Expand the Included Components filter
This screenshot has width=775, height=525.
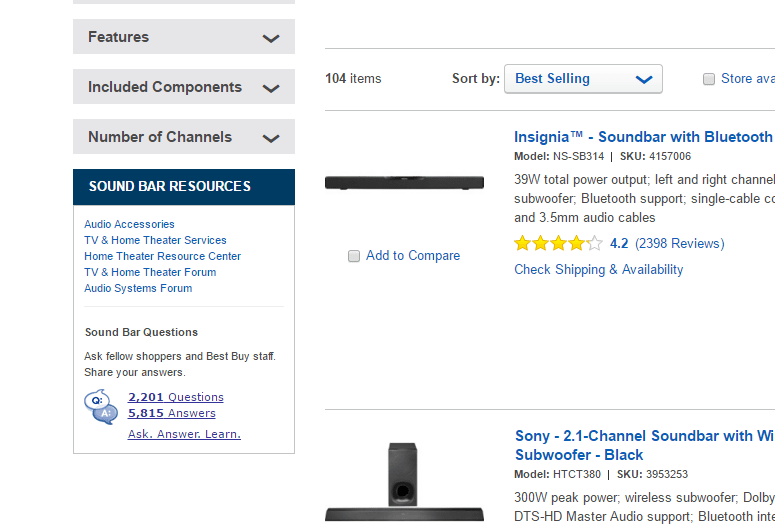pos(184,87)
